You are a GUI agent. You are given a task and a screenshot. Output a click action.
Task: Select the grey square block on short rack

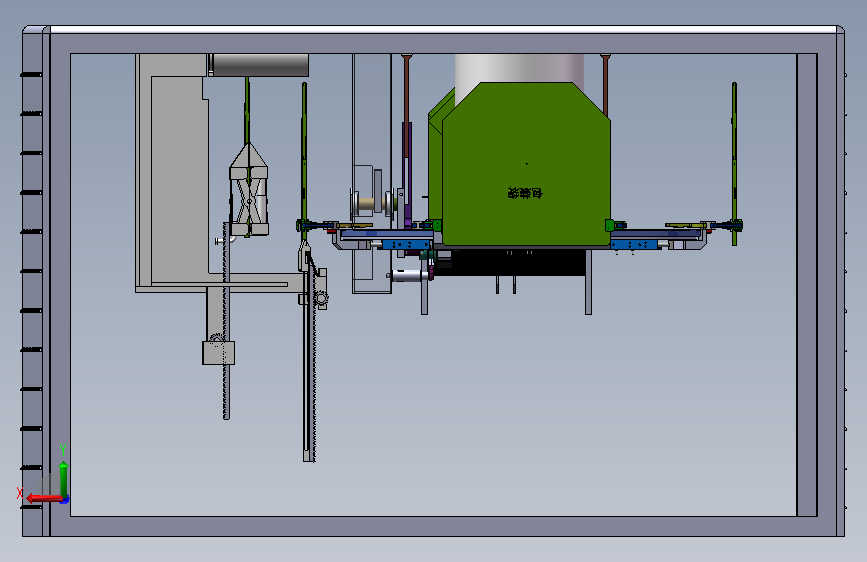click(x=218, y=353)
